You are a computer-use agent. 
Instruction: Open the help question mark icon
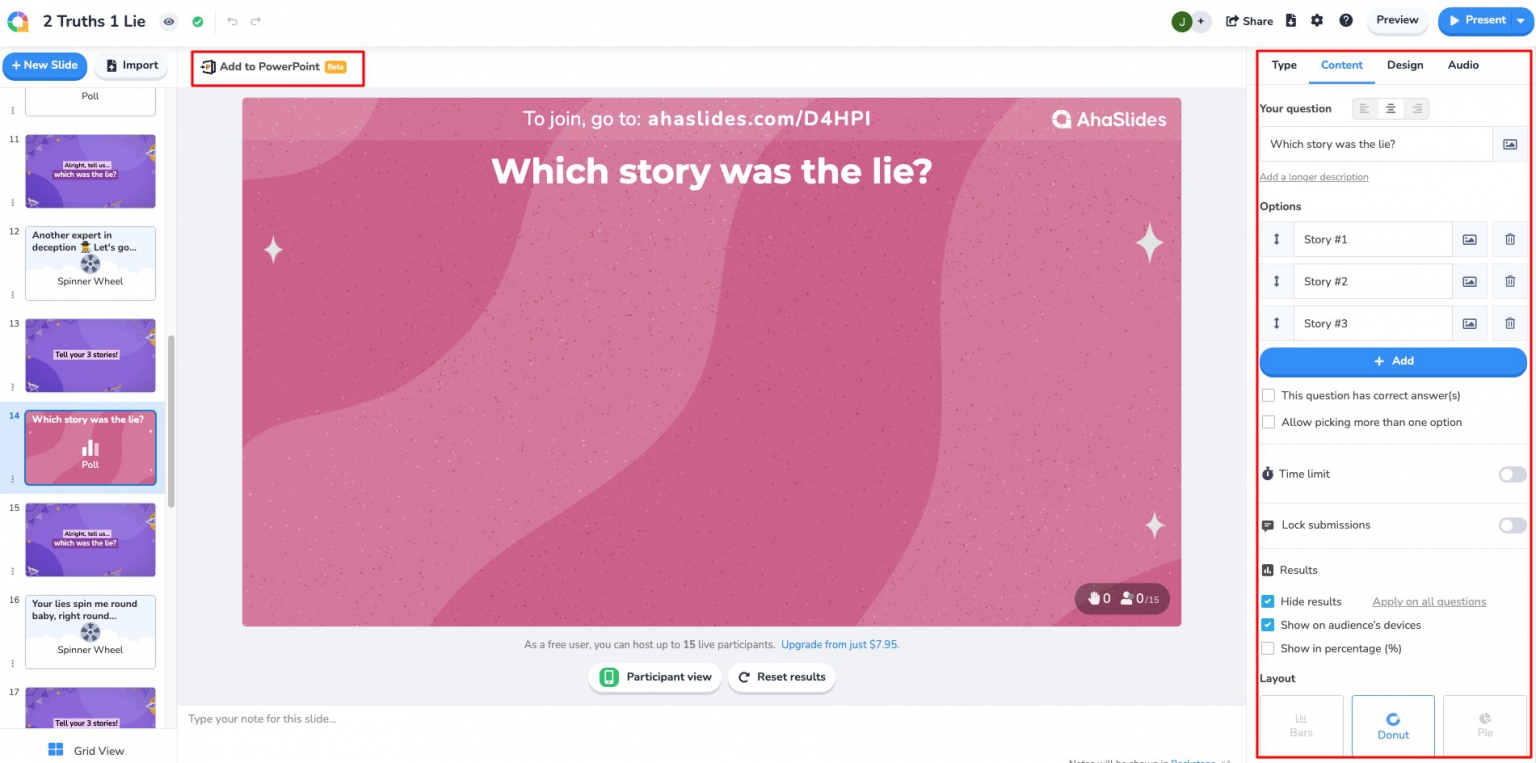pos(1346,21)
